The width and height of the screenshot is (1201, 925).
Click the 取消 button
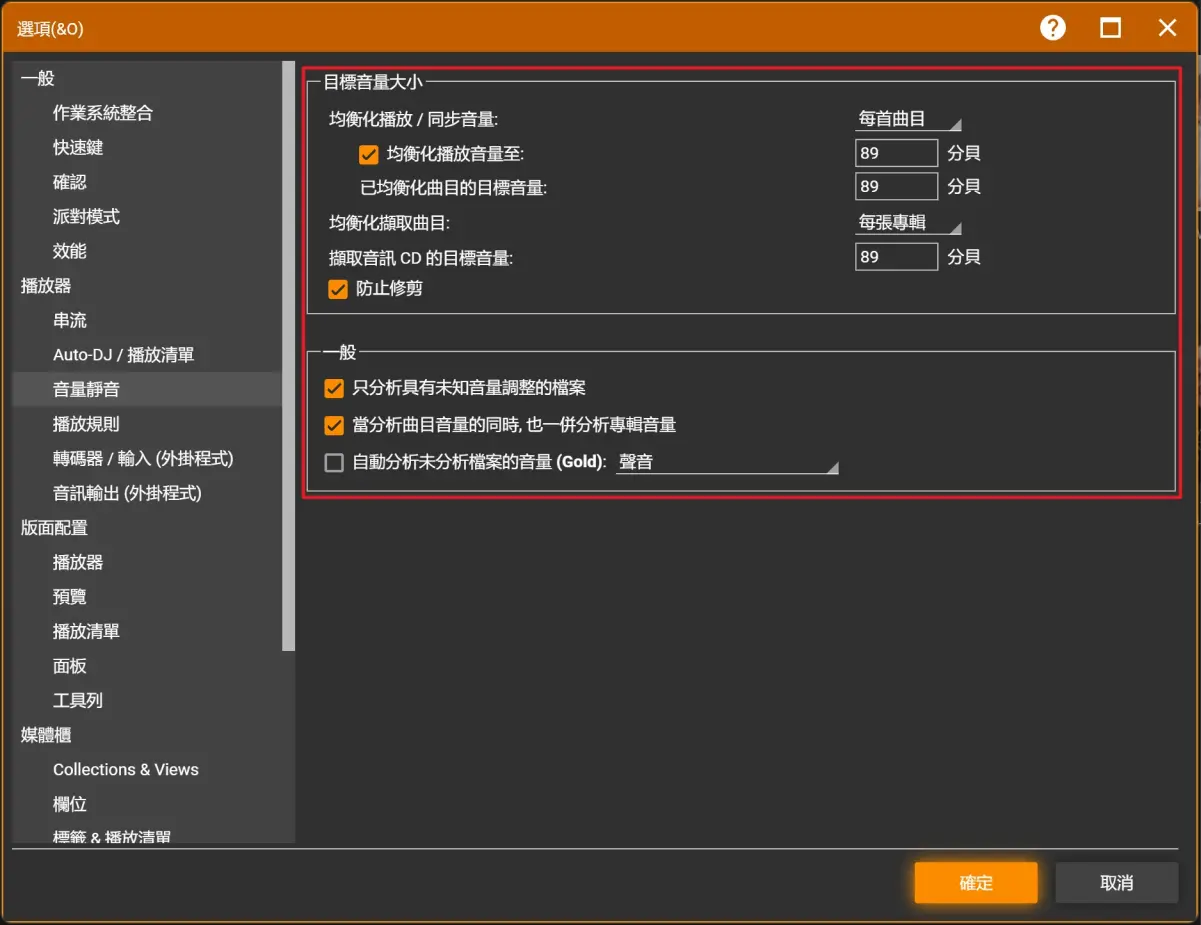click(x=1117, y=883)
